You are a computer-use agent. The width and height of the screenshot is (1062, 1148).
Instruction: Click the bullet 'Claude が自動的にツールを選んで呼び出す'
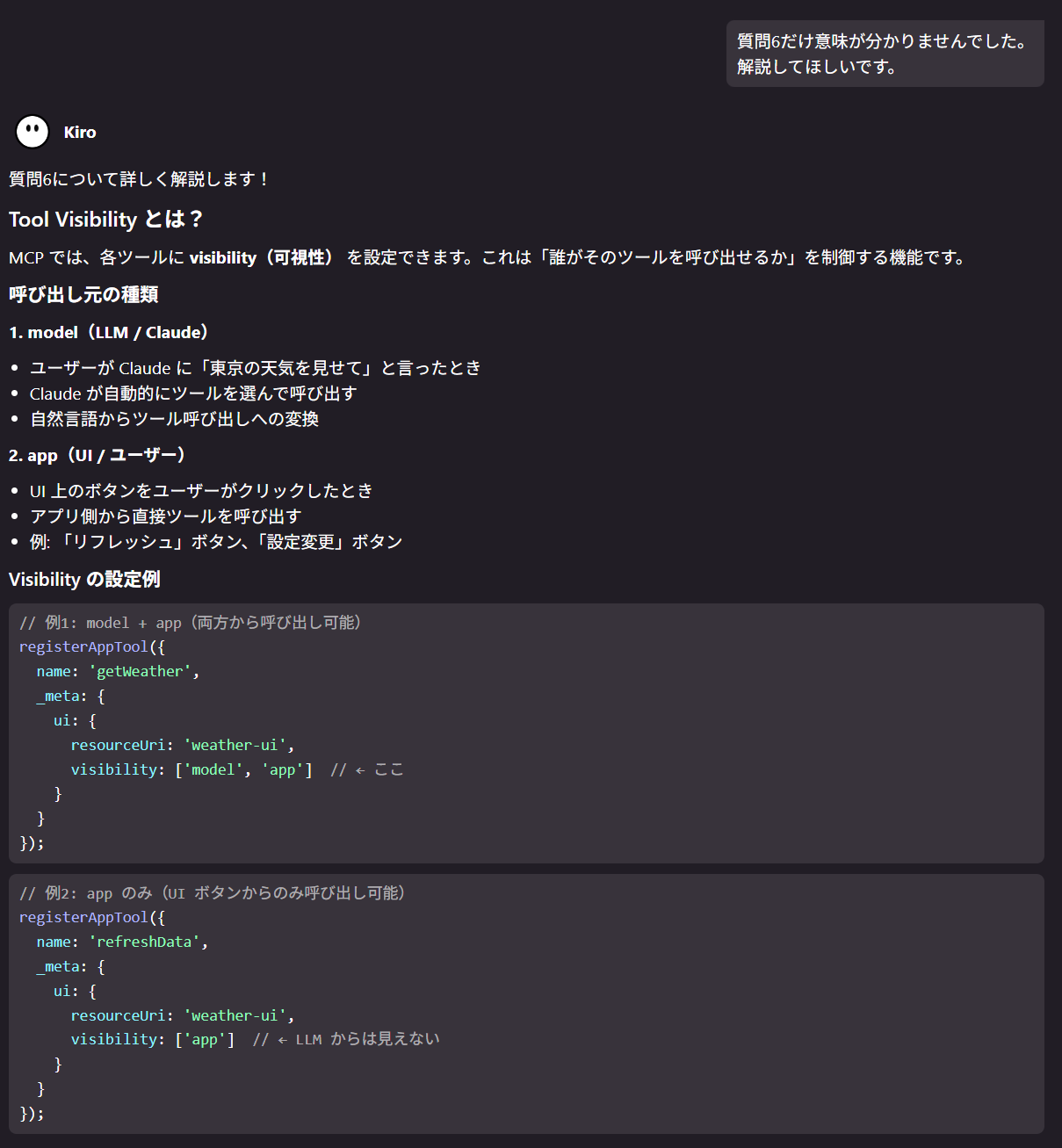point(193,393)
